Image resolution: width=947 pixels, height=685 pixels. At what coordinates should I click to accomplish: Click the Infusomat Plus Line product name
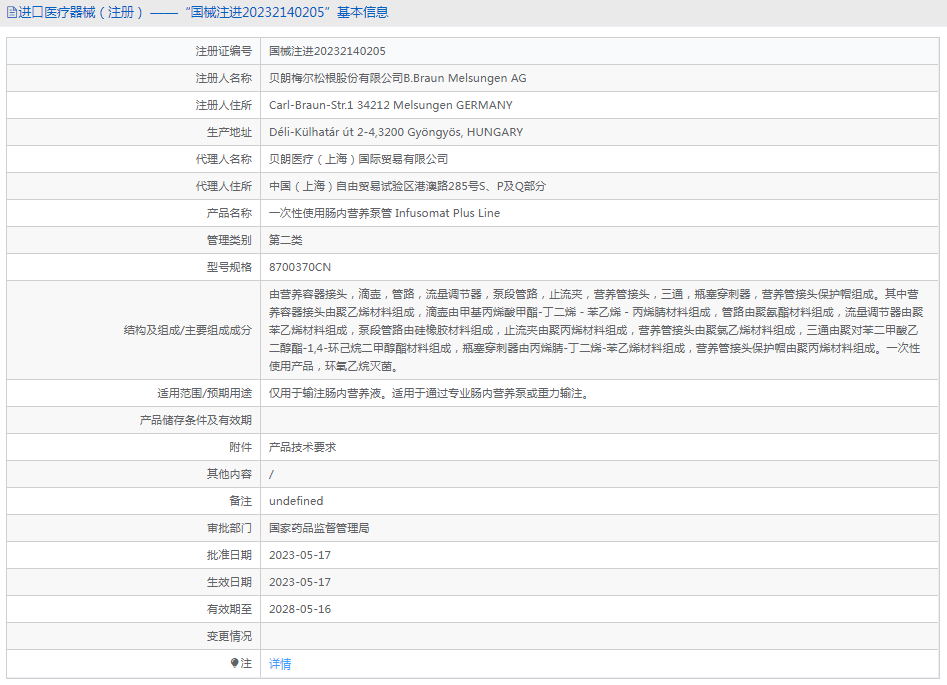click(x=384, y=213)
